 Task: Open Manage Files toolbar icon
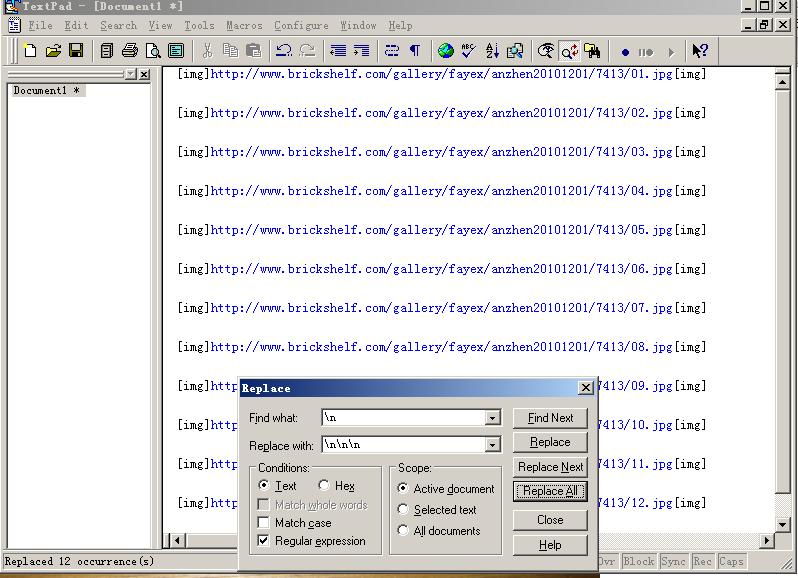(x=107, y=51)
